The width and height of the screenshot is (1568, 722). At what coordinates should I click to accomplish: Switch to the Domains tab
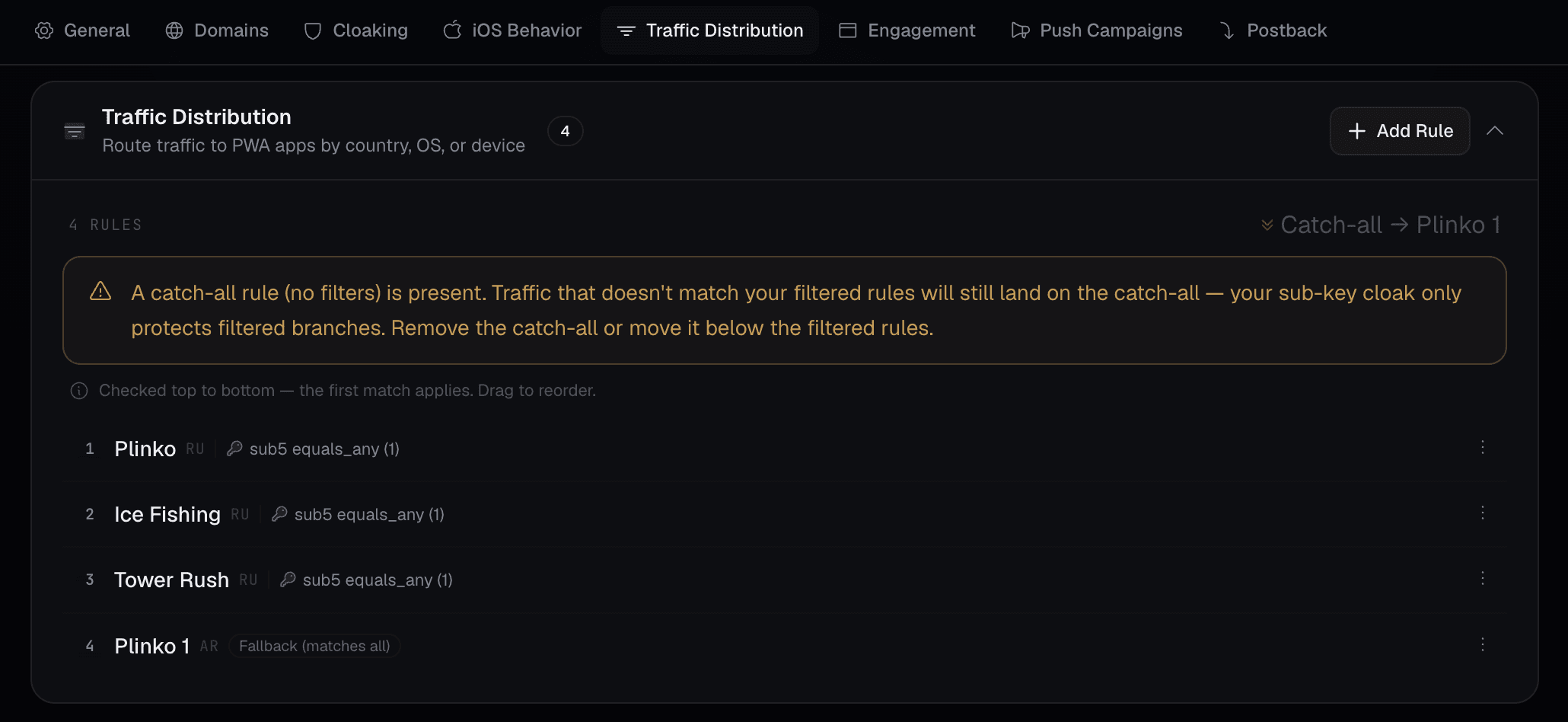pos(217,30)
